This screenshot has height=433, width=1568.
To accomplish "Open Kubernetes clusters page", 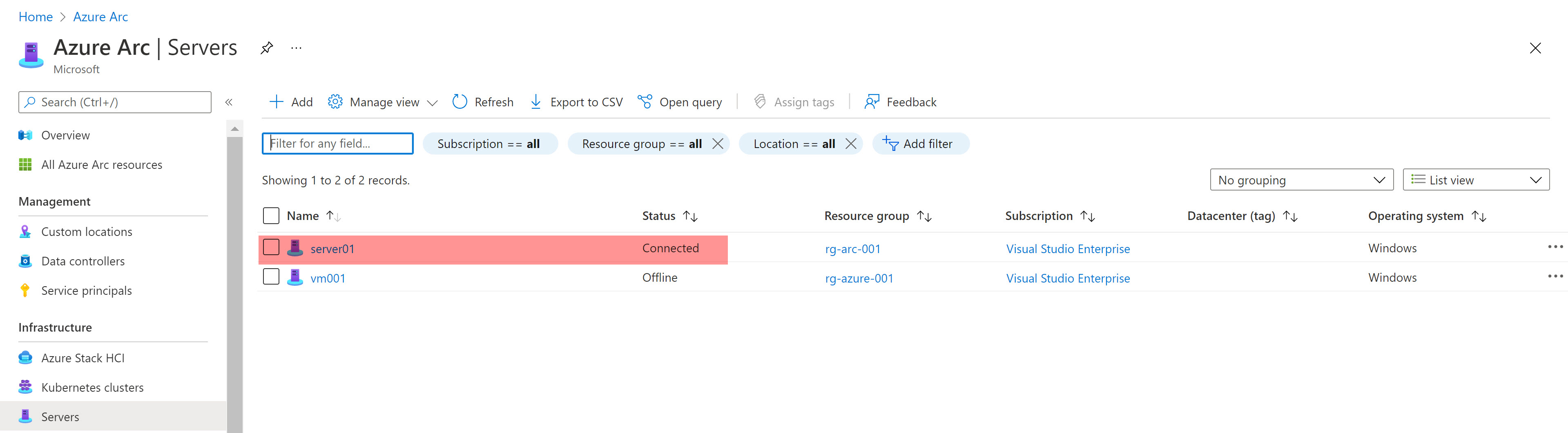I will 93,387.
